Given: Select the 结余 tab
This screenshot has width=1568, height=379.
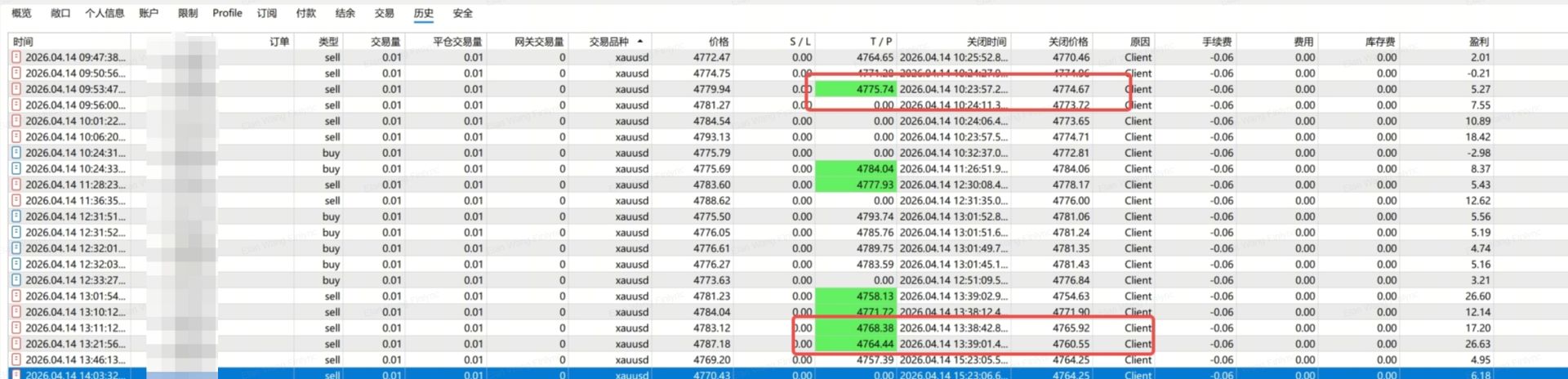Looking at the screenshot, I should click(x=345, y=13).
